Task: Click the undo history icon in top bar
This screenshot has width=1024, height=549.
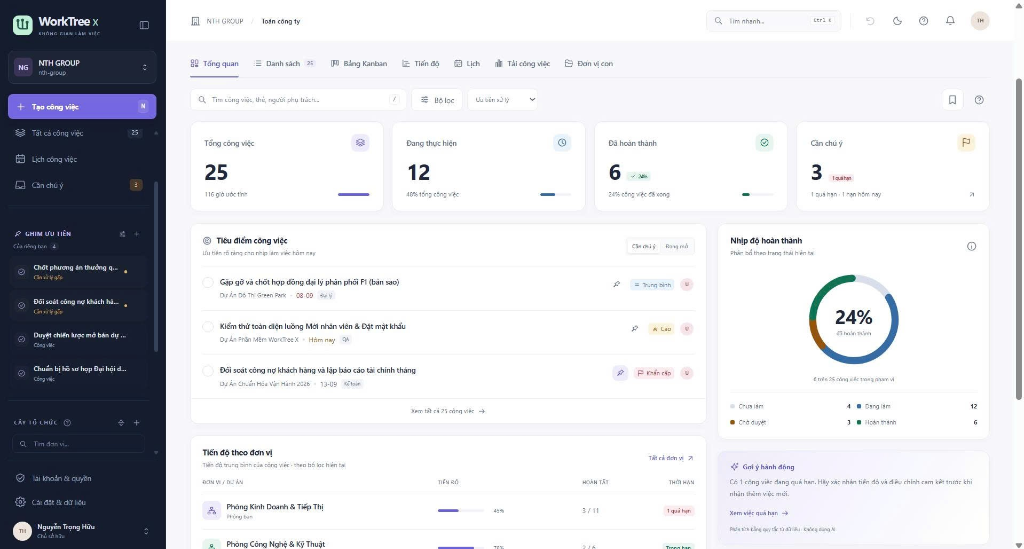Action: pos(870,21)
